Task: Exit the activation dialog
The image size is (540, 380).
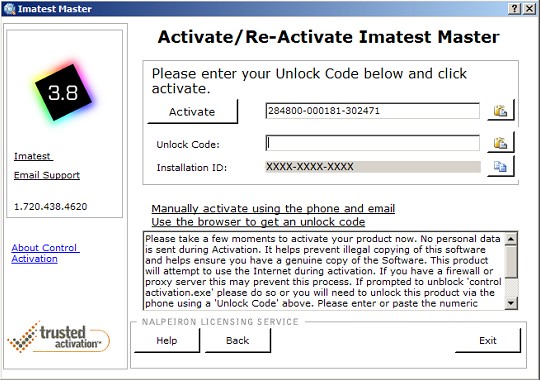Action: tap(488, 340)
